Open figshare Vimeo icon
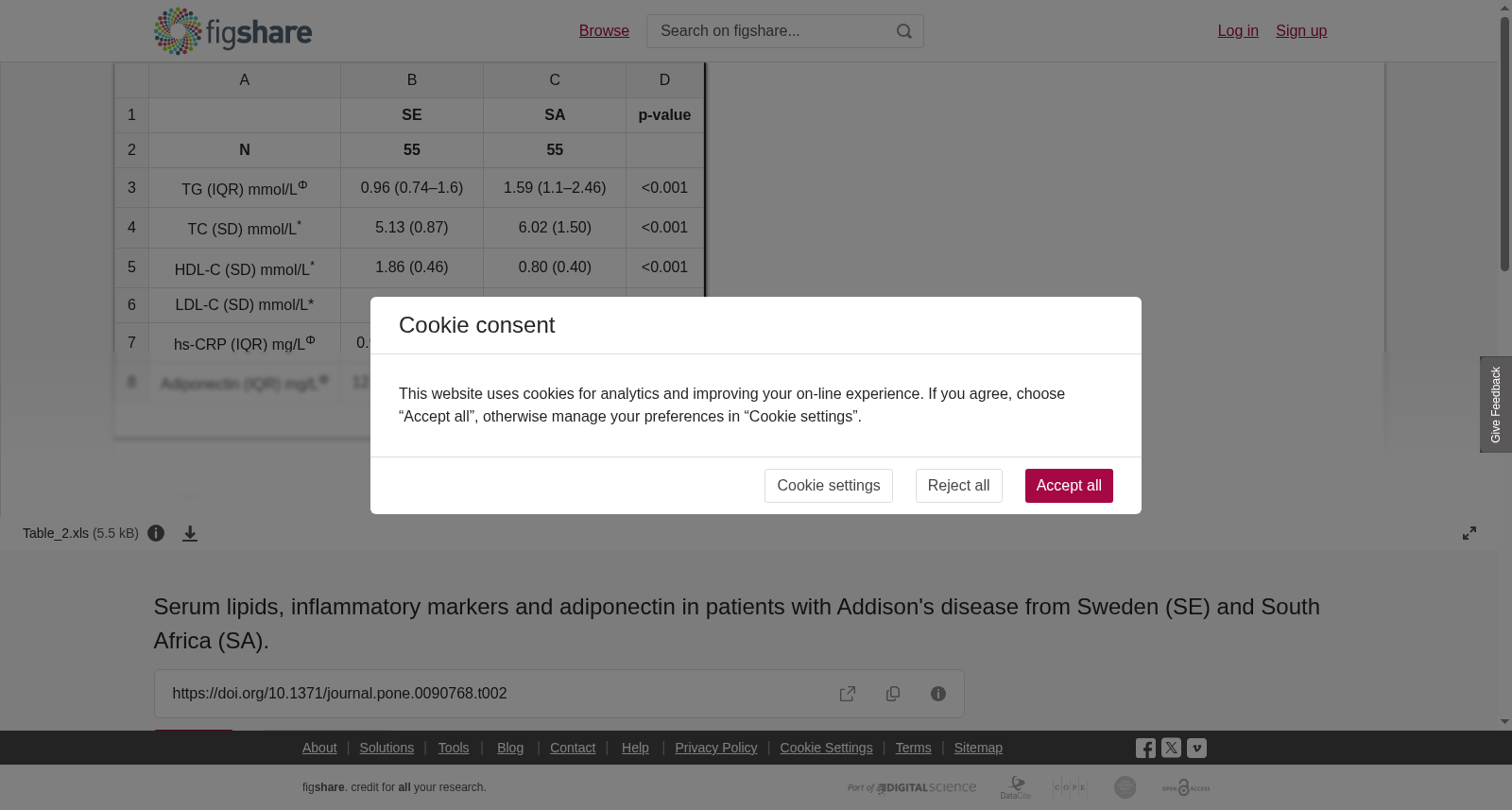The height and width of the screenshot is (810, 1512). click(x=1196, y=748)
